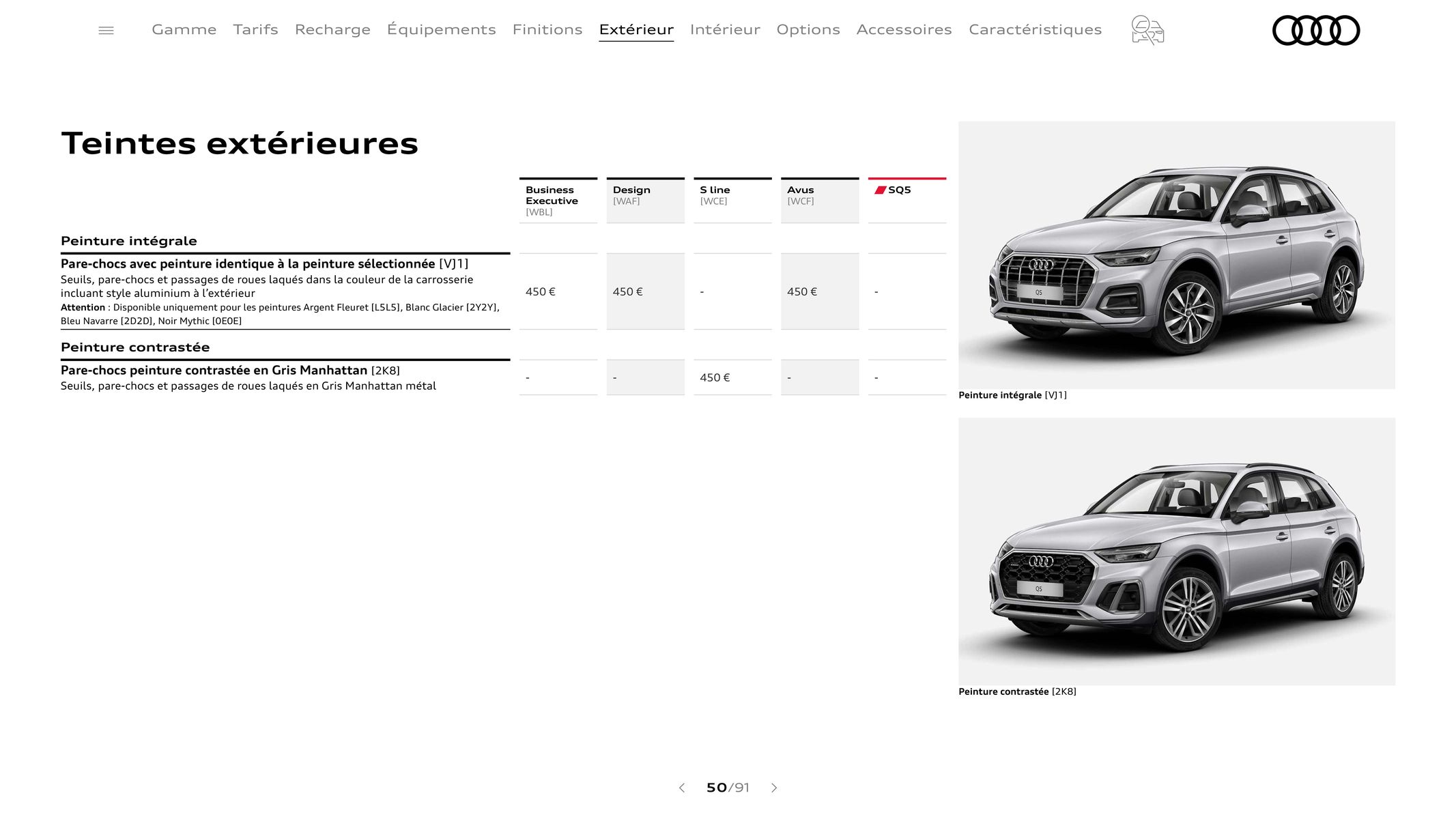Switch to the Recharge tab
Screen dimensions: 1456x819
(332, 30)
